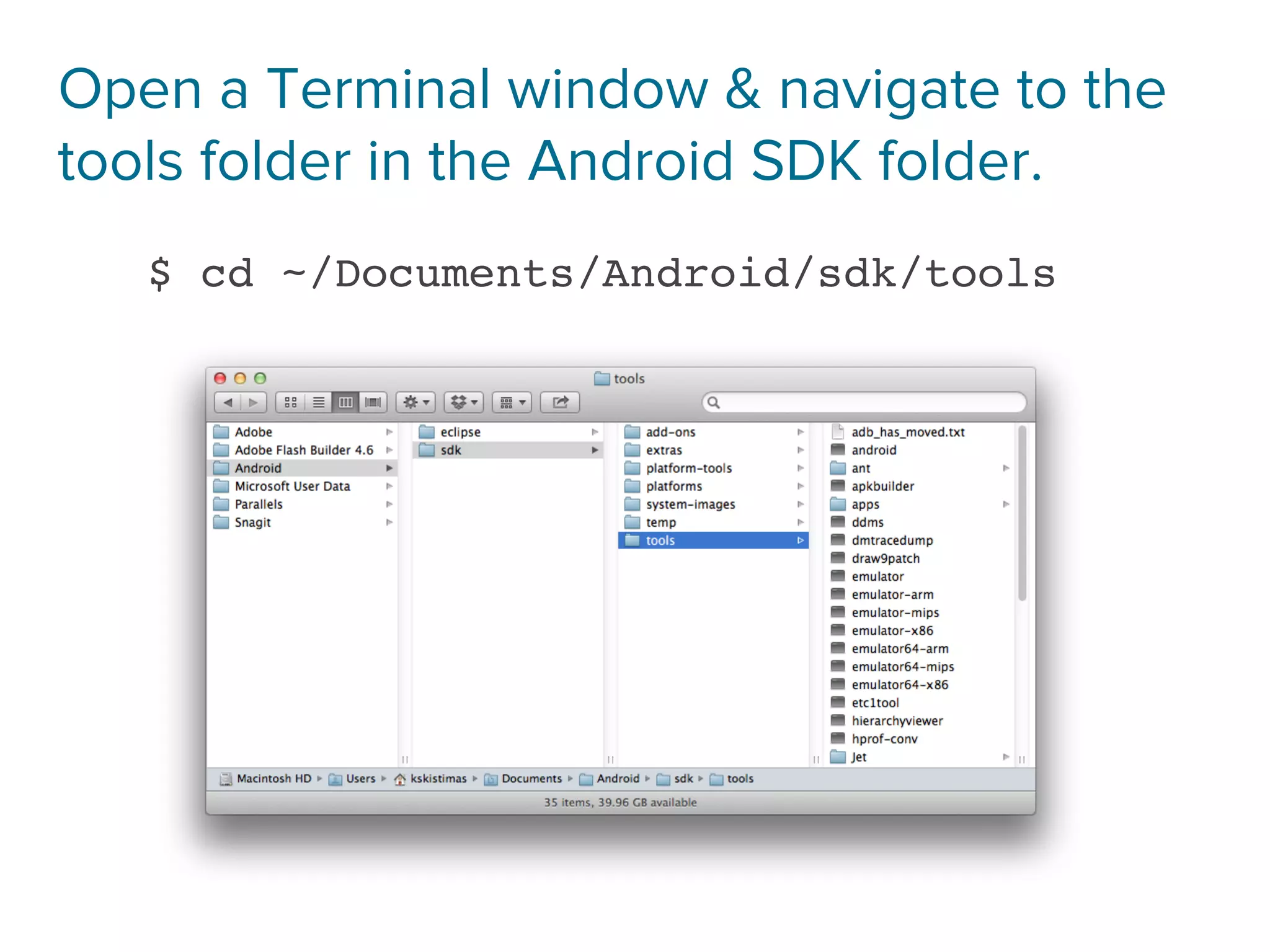Switch to list view

pos(318,402)
